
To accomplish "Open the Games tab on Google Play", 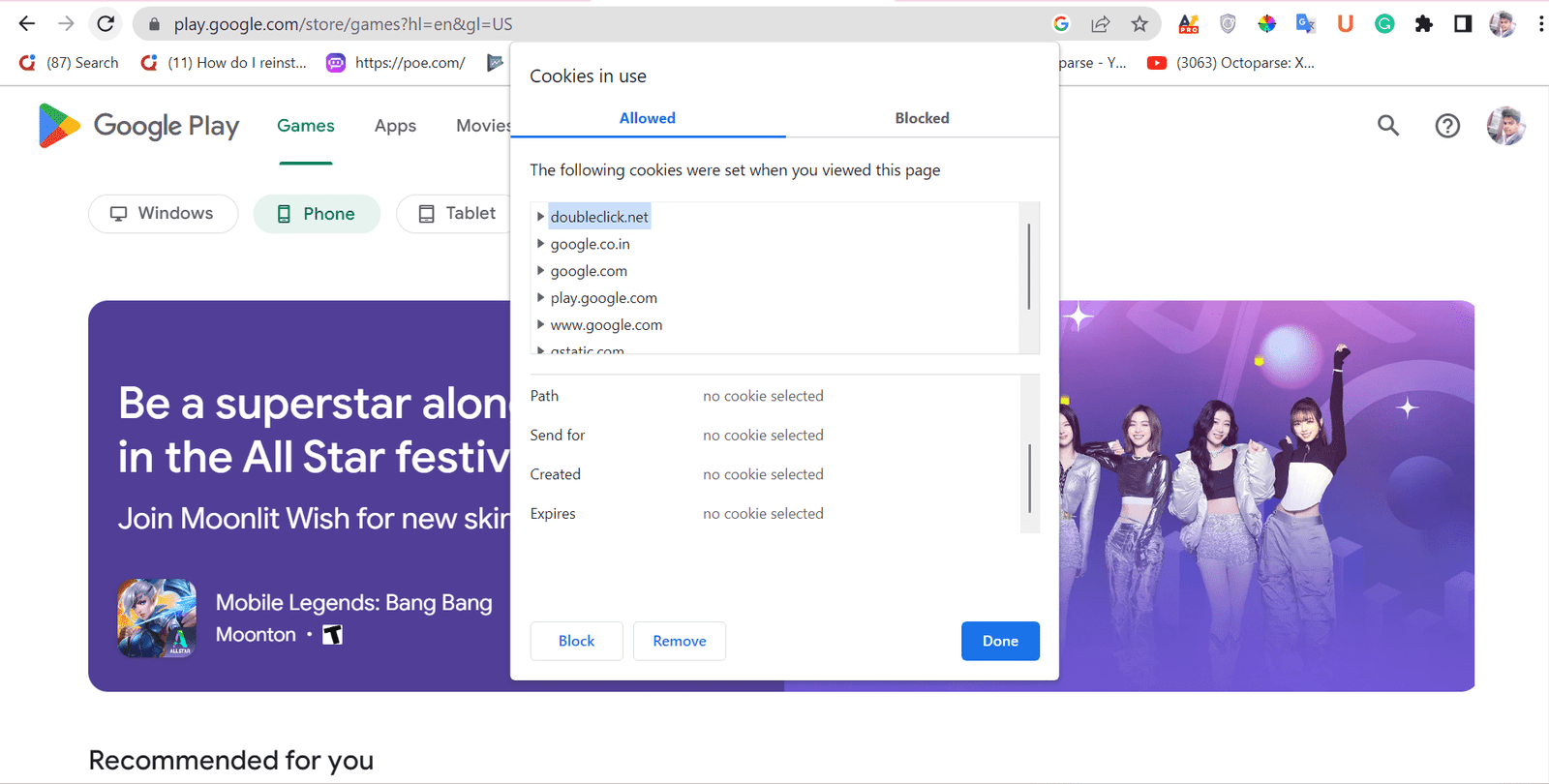I will point(306,126).
